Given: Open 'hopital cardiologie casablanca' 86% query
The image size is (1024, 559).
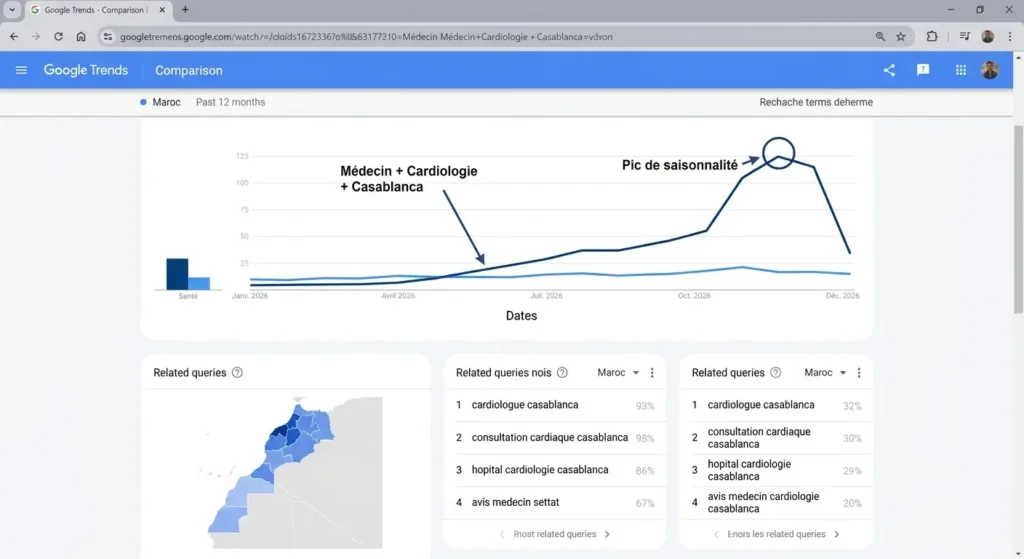Looking at the screenshot, I should coord(554,470).
